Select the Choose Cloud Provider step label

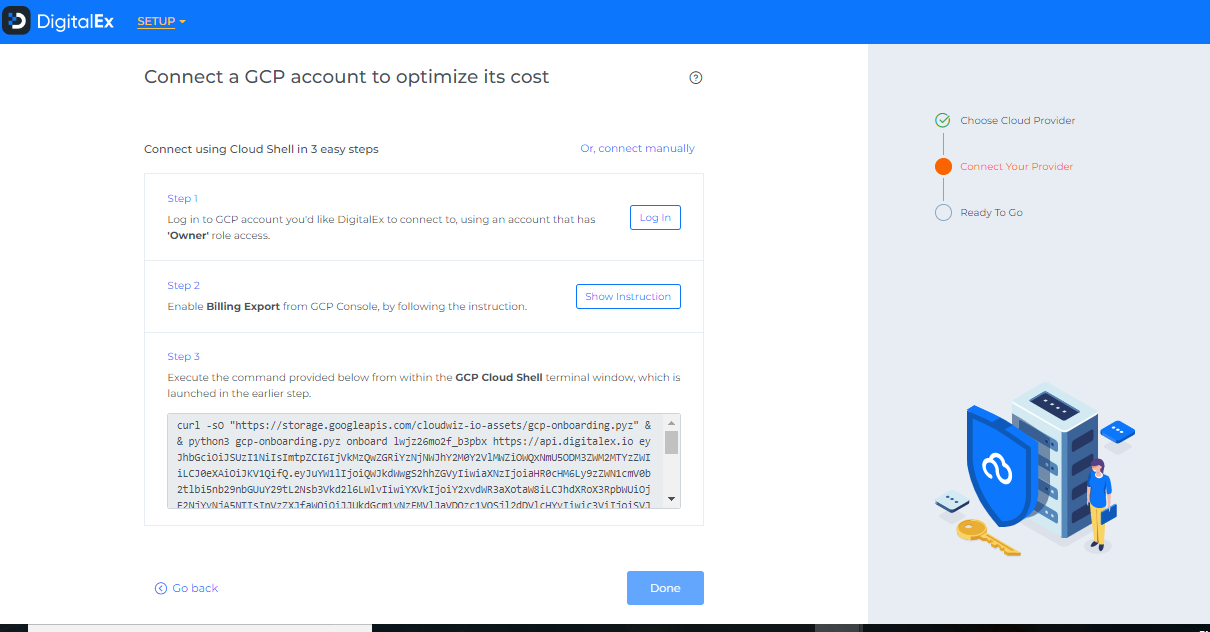(1017, 120)
